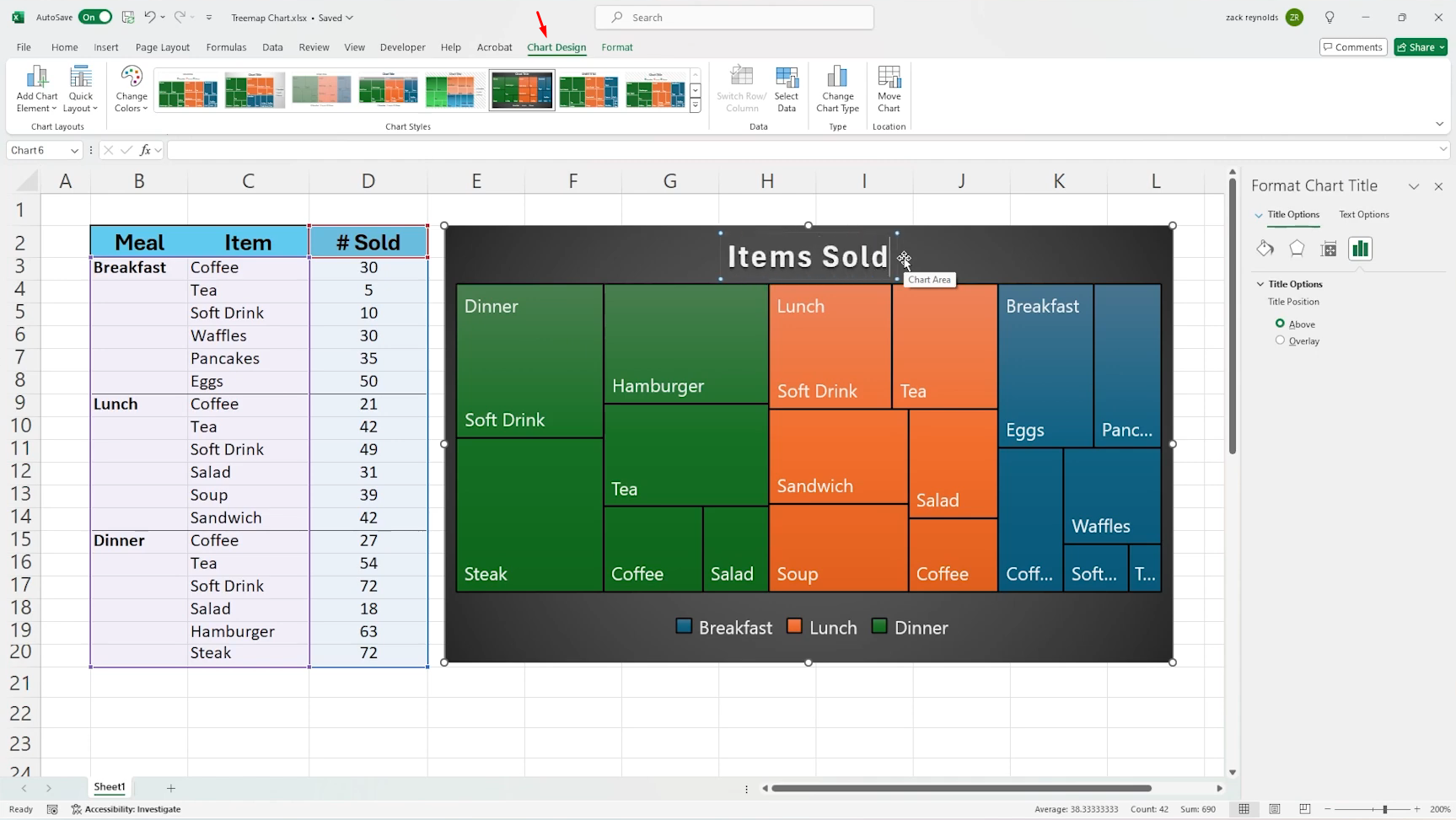The height and width of the screenshot is (820, 1456).
Task: Open the File tab
Action: (24, 47)
